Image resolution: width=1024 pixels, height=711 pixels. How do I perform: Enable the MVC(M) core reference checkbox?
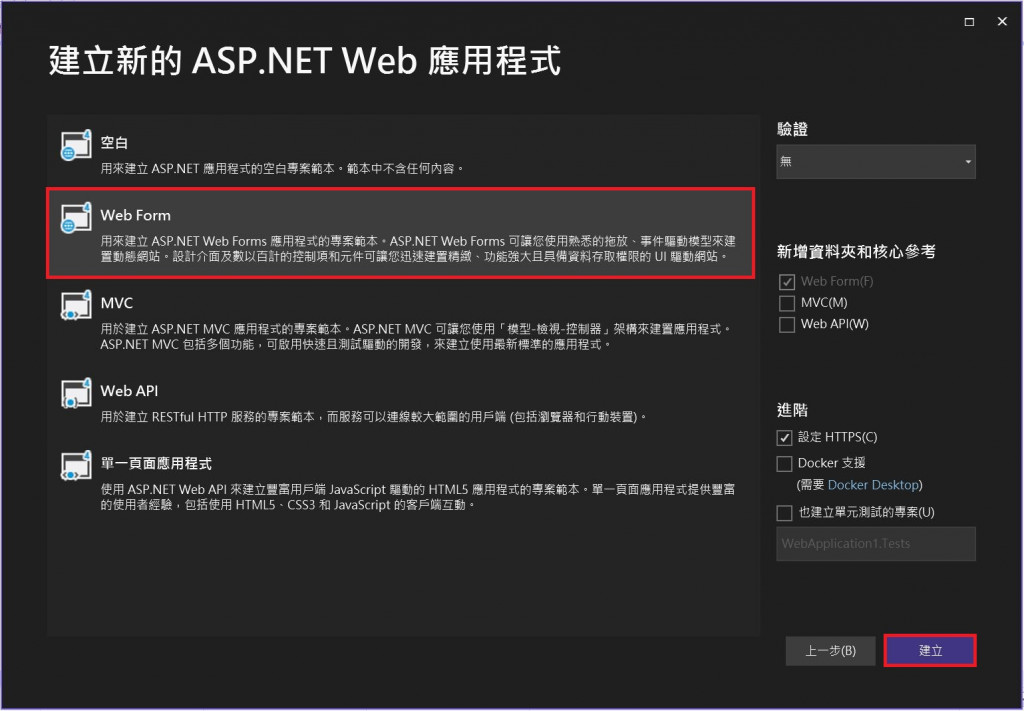click(787, 303)
